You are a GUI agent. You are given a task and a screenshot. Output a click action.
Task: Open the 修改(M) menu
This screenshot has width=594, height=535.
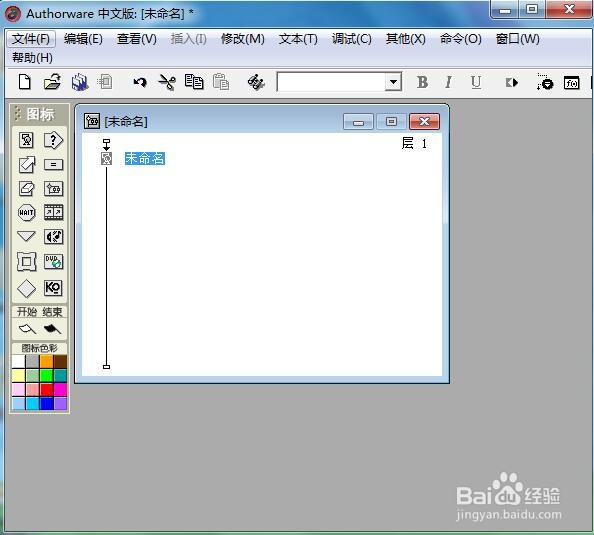tap(242, 39)
